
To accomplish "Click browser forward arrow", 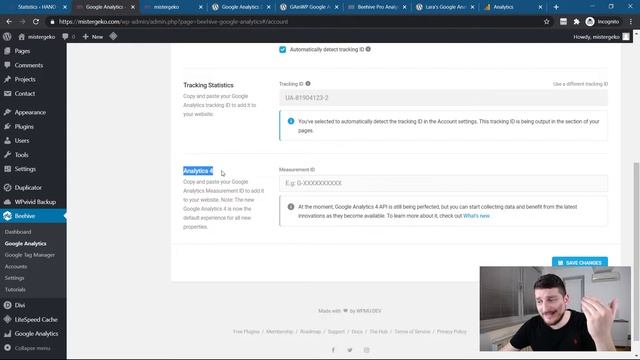I will coord(22,22).
